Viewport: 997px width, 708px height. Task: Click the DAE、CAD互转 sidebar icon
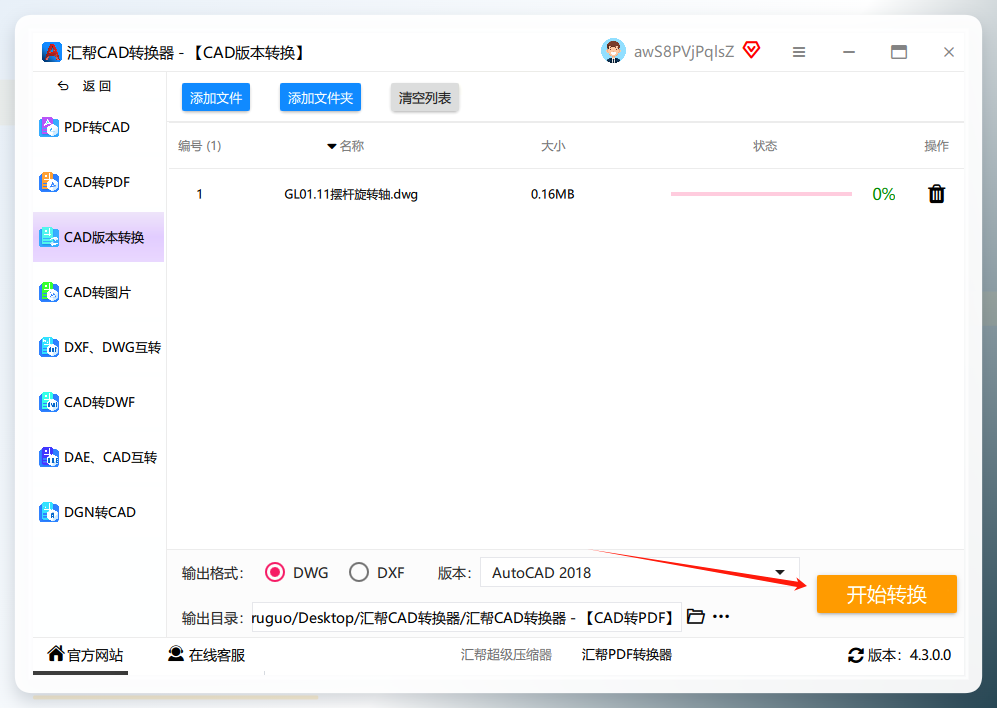[x=49, y=457]
